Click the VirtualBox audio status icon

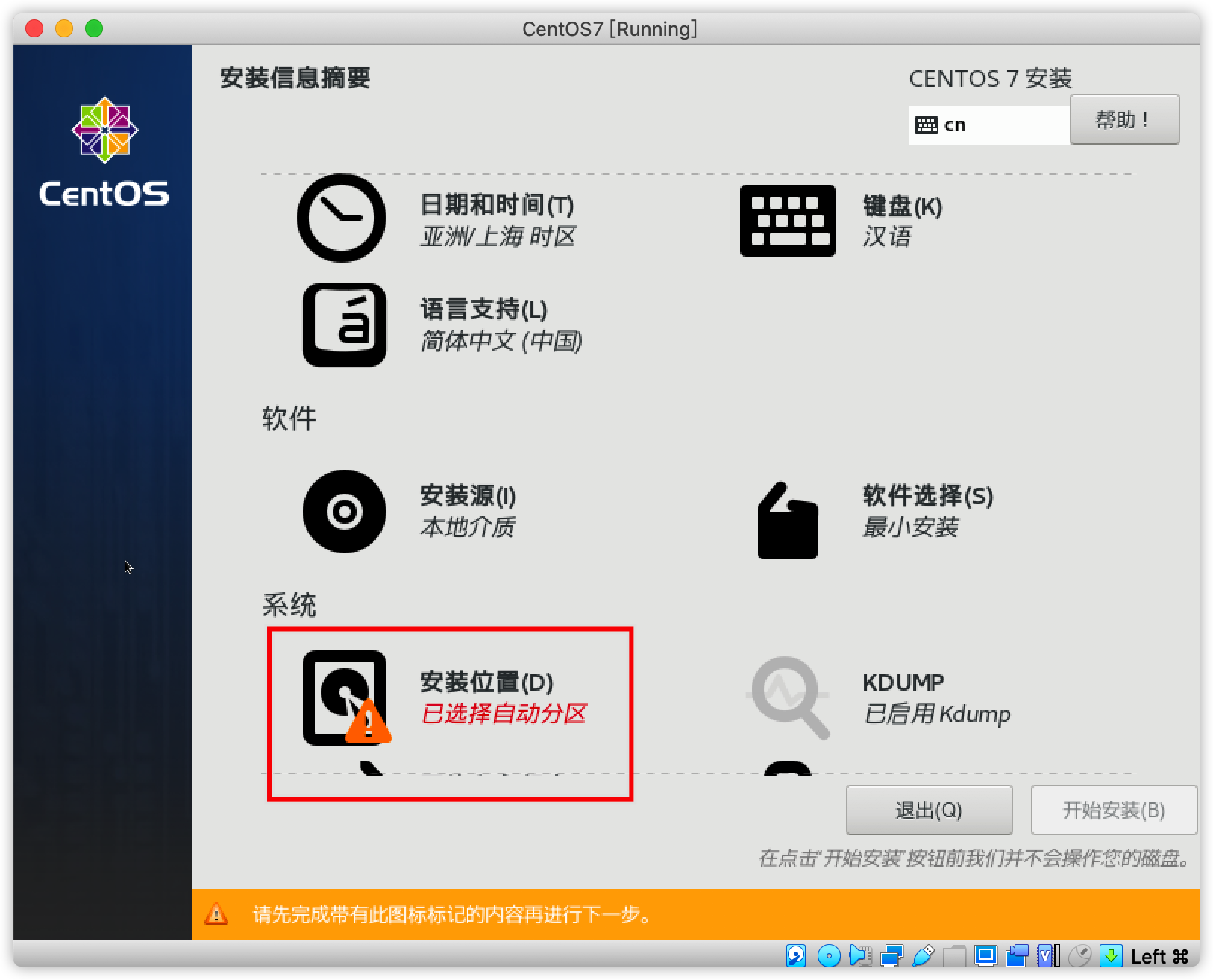click(860, 955)
